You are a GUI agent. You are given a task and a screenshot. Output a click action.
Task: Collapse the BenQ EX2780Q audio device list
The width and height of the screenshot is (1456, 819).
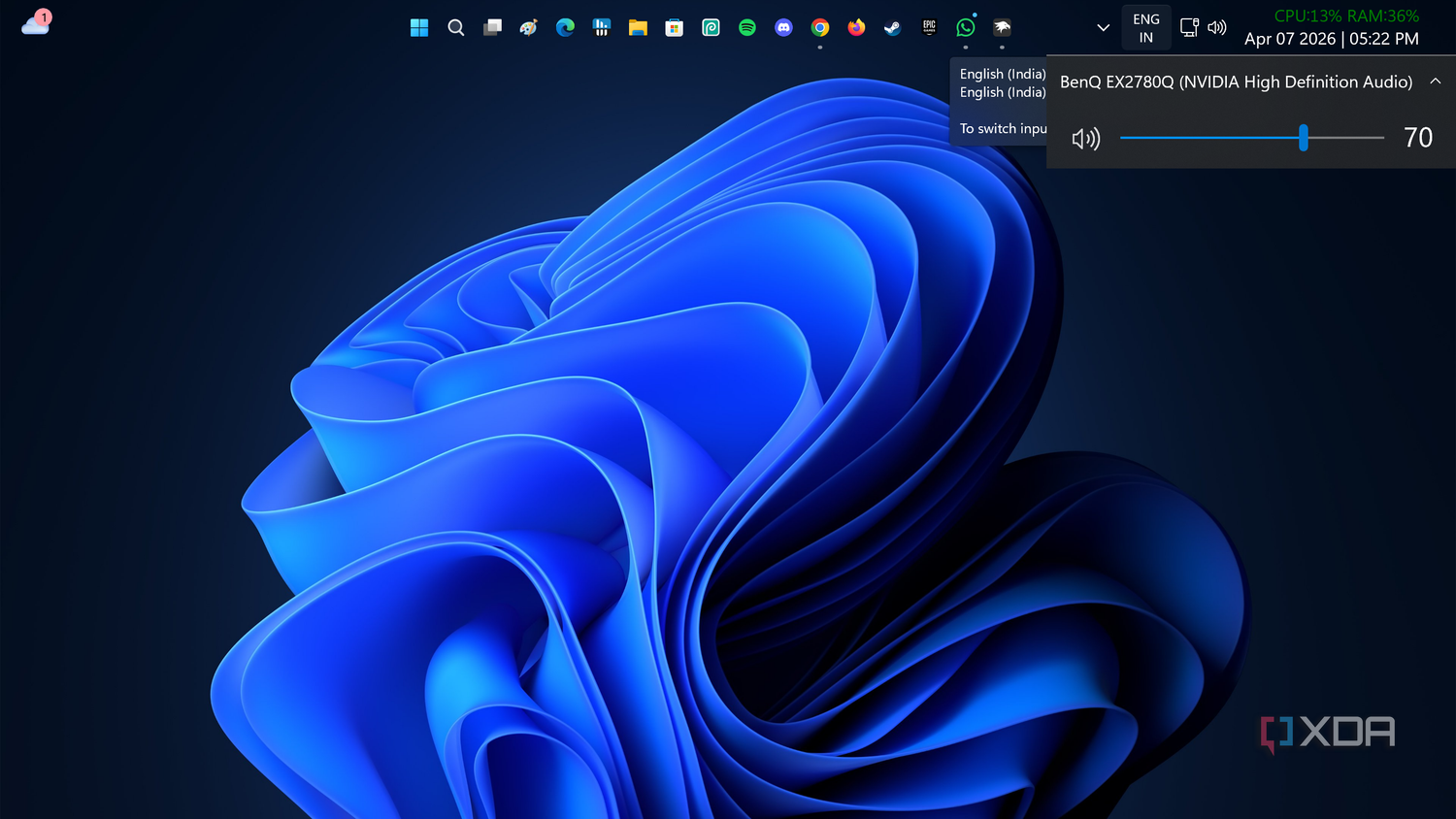(1435, 82)
